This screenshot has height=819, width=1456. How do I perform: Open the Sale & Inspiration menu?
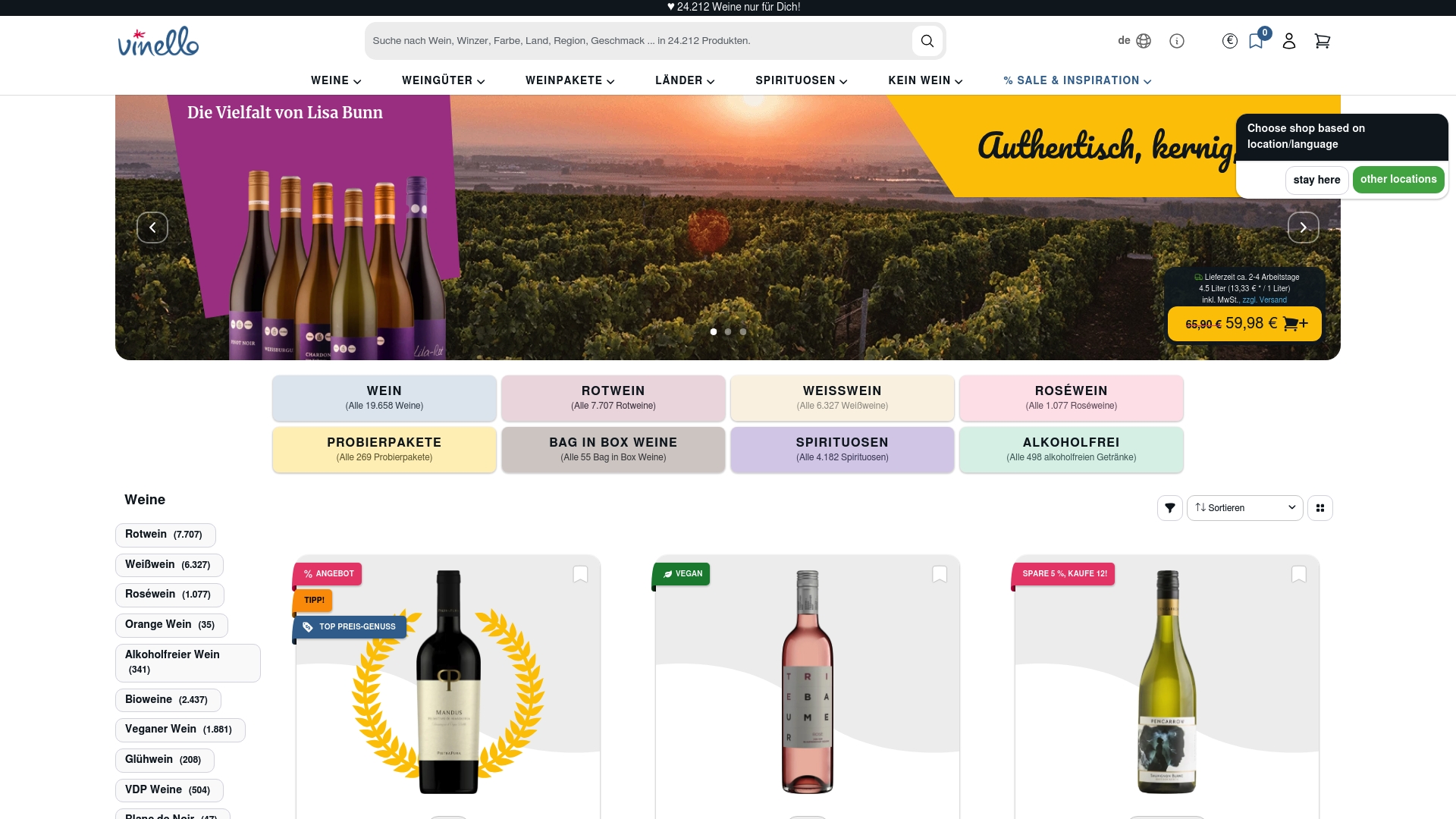click(x=1077, y=80)
